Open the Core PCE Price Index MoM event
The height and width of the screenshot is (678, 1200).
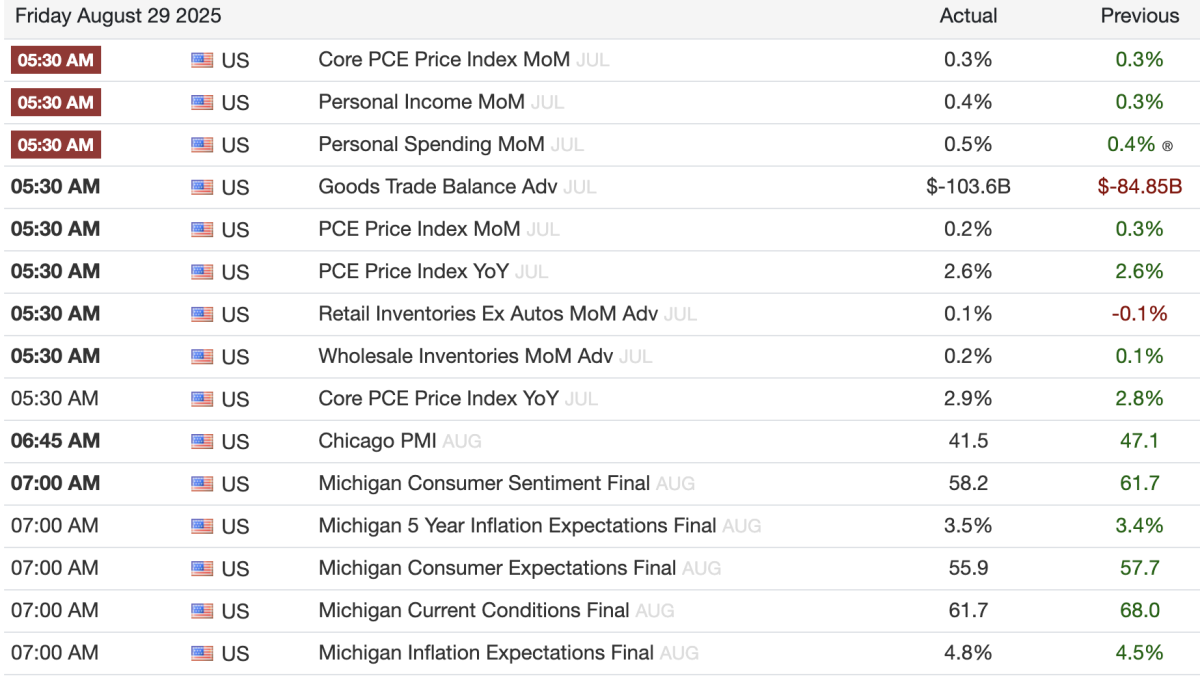pyautogui.click(x=443, y=60)
